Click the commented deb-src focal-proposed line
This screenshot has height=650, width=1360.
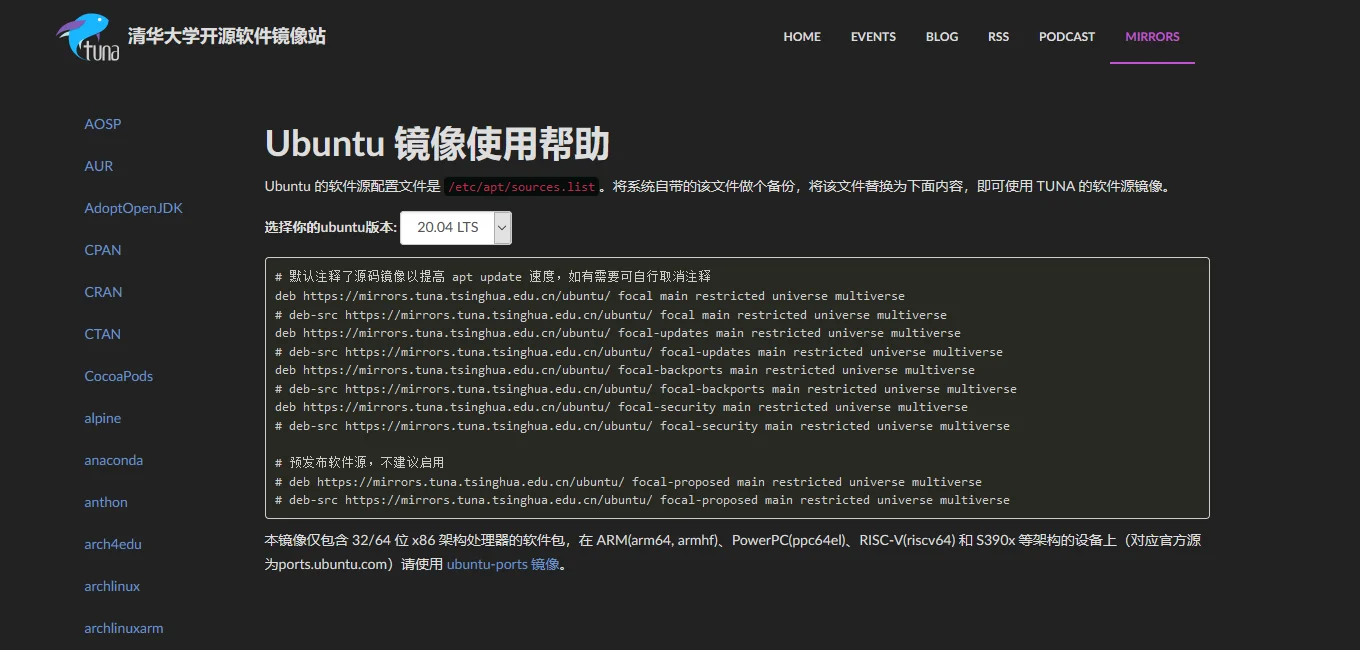coord(642,500)
